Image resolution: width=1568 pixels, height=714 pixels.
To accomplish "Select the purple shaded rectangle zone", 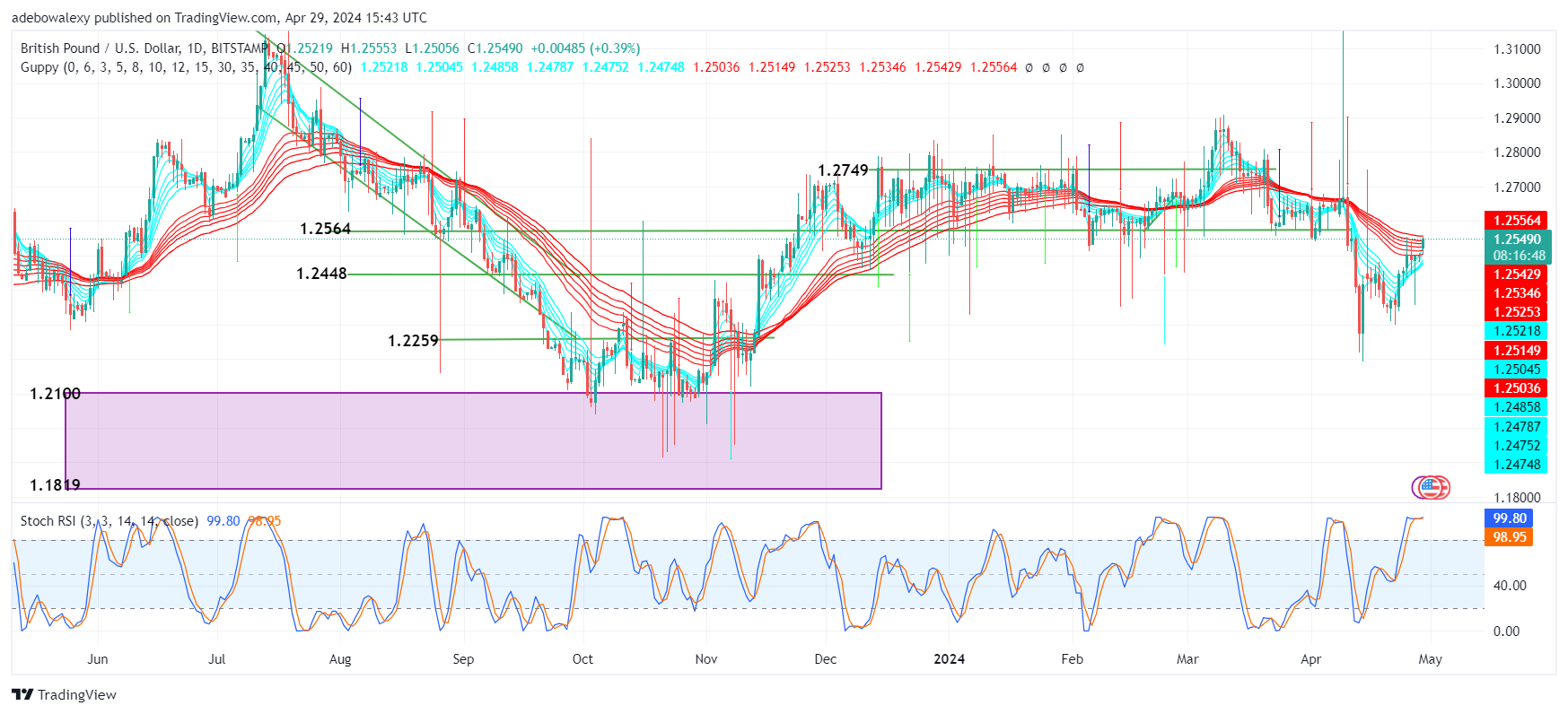I will click(x=473, y=440).
